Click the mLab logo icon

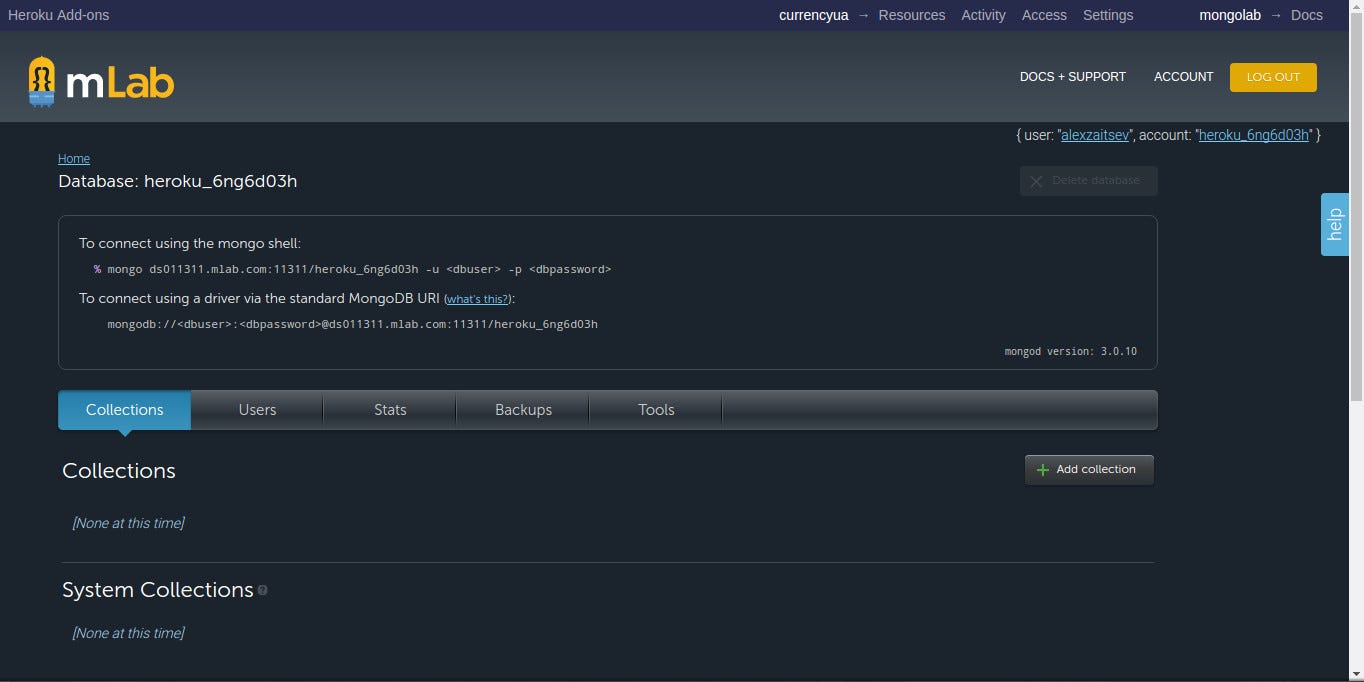click(41, 82)
